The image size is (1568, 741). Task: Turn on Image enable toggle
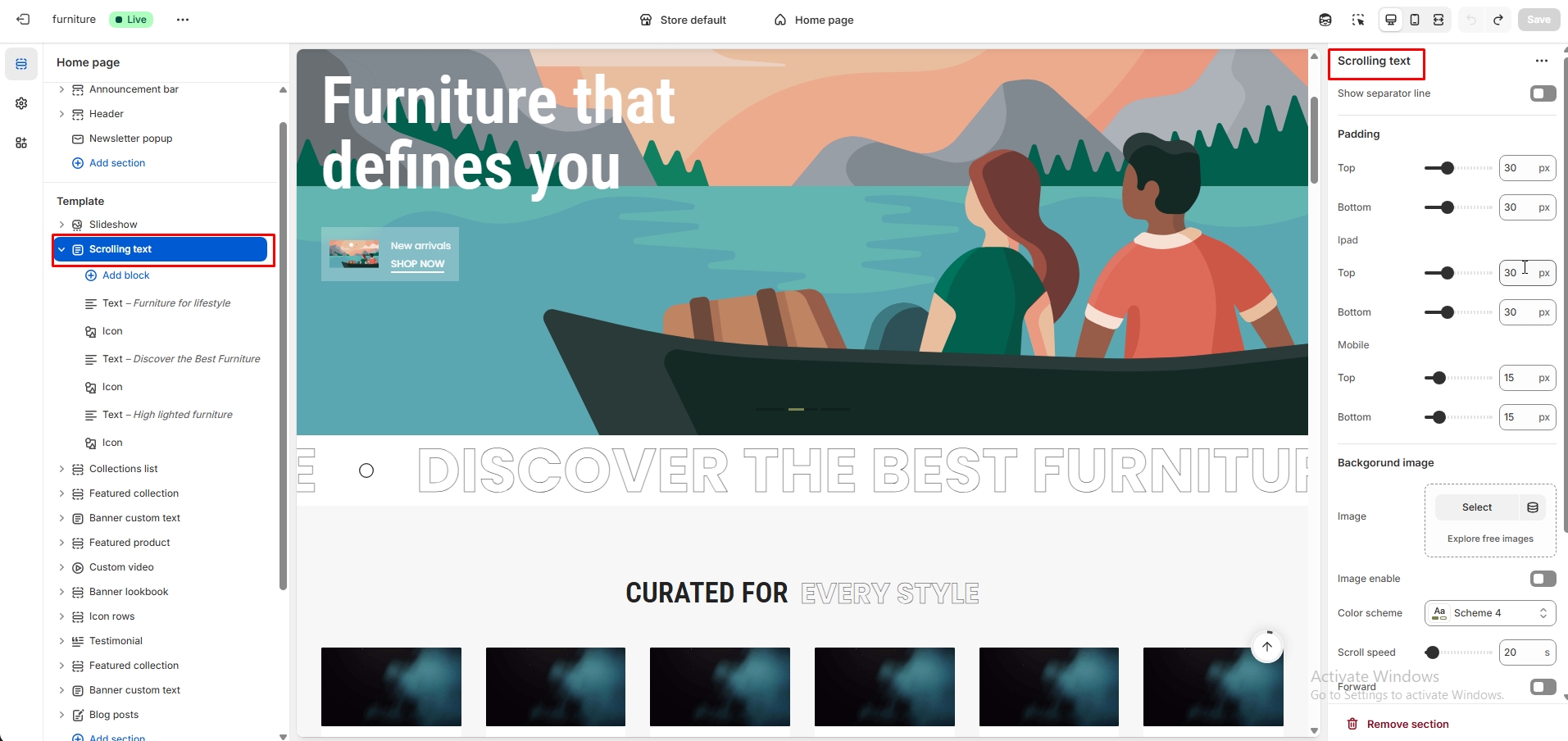(x=1543, y=579)
